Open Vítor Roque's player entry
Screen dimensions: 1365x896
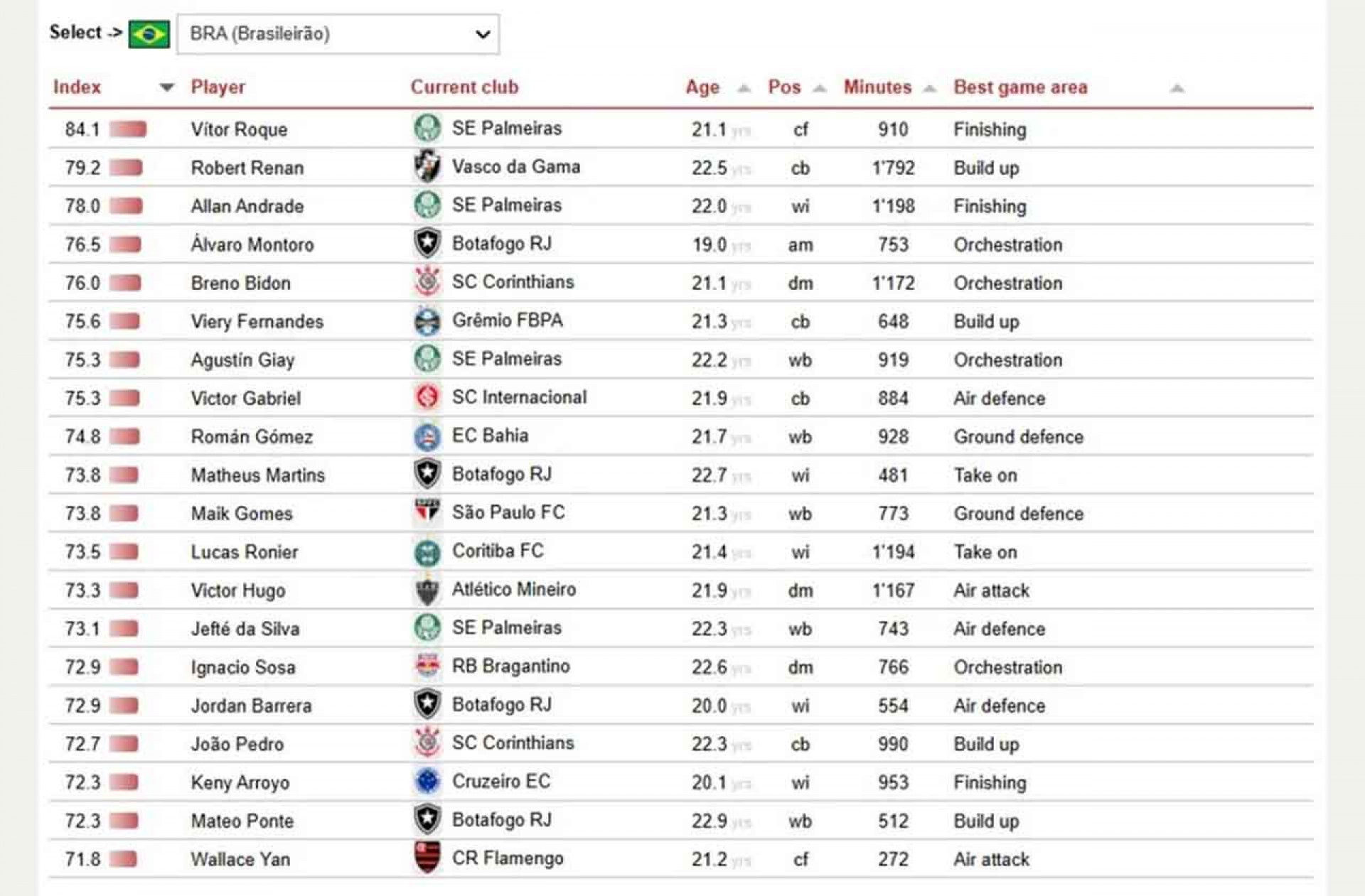coord(238,129)
